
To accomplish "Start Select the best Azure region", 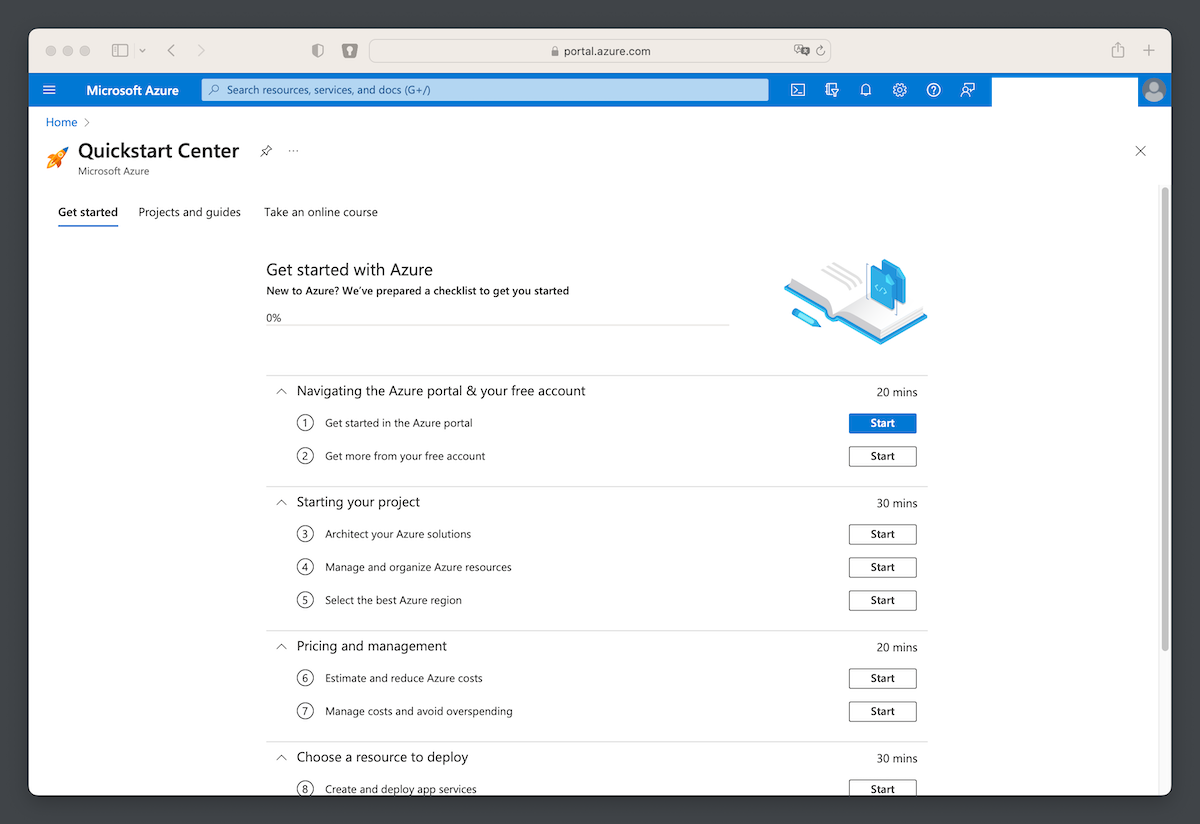I will pos(882,600).
